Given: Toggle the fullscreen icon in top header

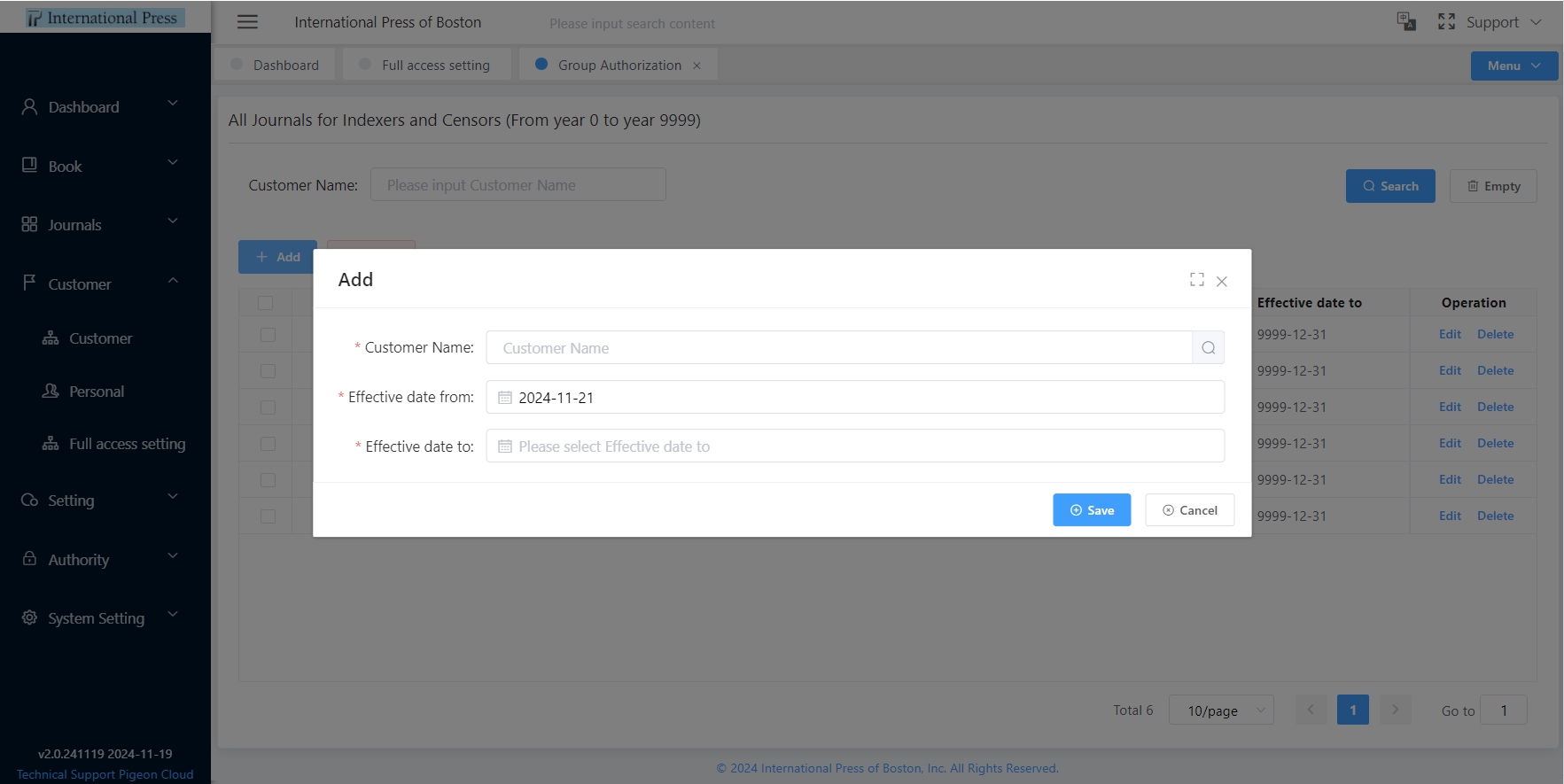Looking at the screenshot, I should coord(1446,21).
